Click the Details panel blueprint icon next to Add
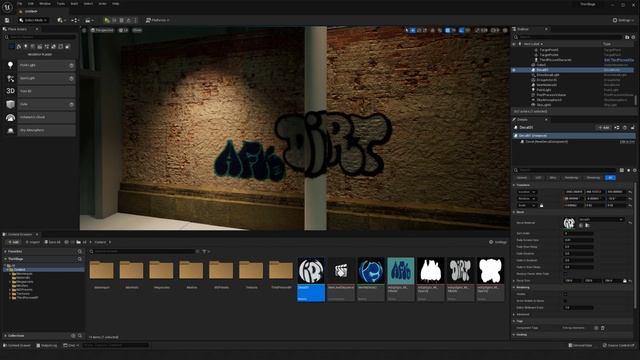Viewport: 640px width, 360px height. click(x=617, y=128)
